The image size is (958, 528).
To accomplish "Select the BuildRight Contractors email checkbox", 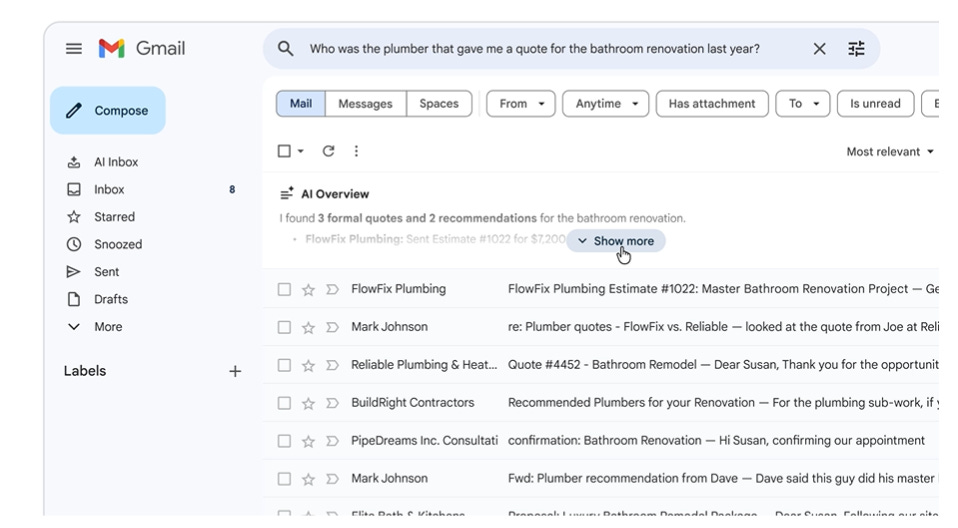I will pyautogui.click(x=284, y=403).
